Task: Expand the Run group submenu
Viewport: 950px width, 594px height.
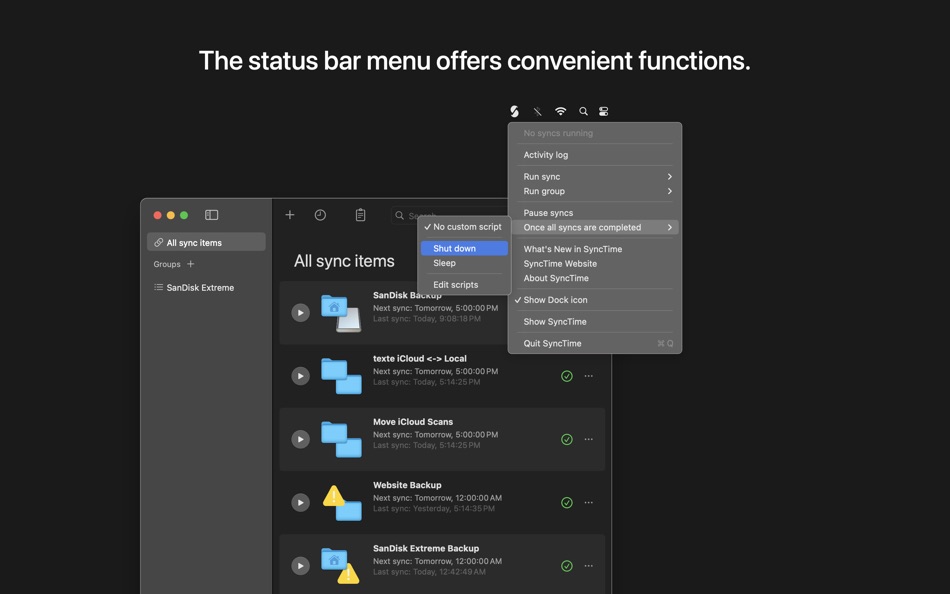Action: 595,191
